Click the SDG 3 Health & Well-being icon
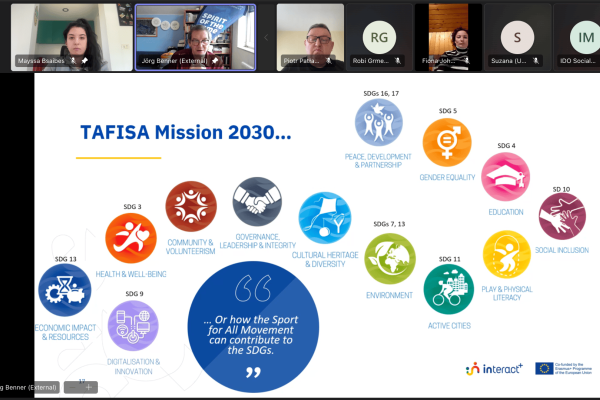The image size is (600, 400). (131, 238)
